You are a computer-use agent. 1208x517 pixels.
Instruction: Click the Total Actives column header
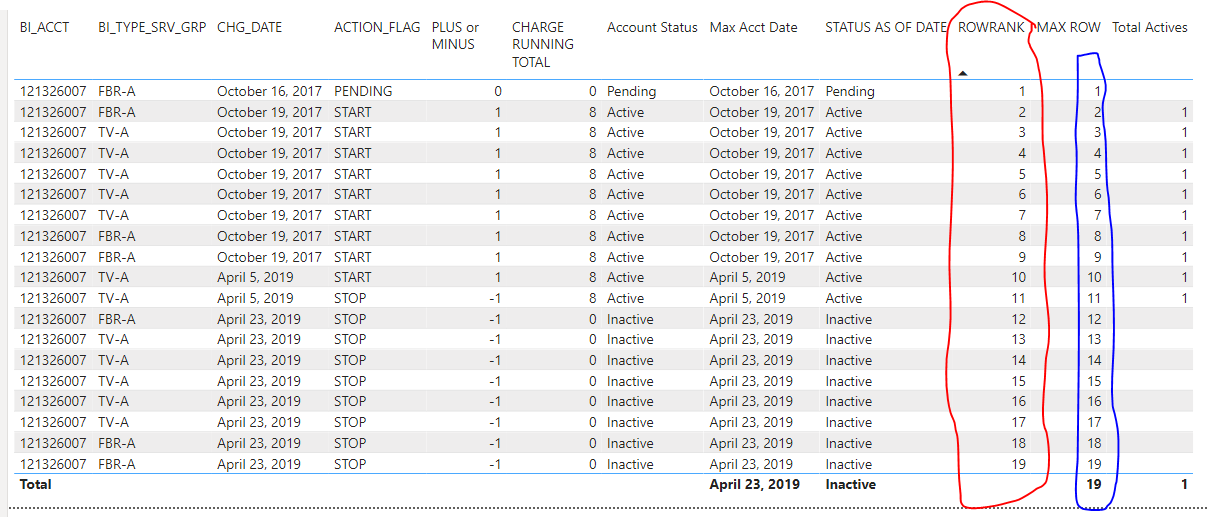(x=1150, y=28)
